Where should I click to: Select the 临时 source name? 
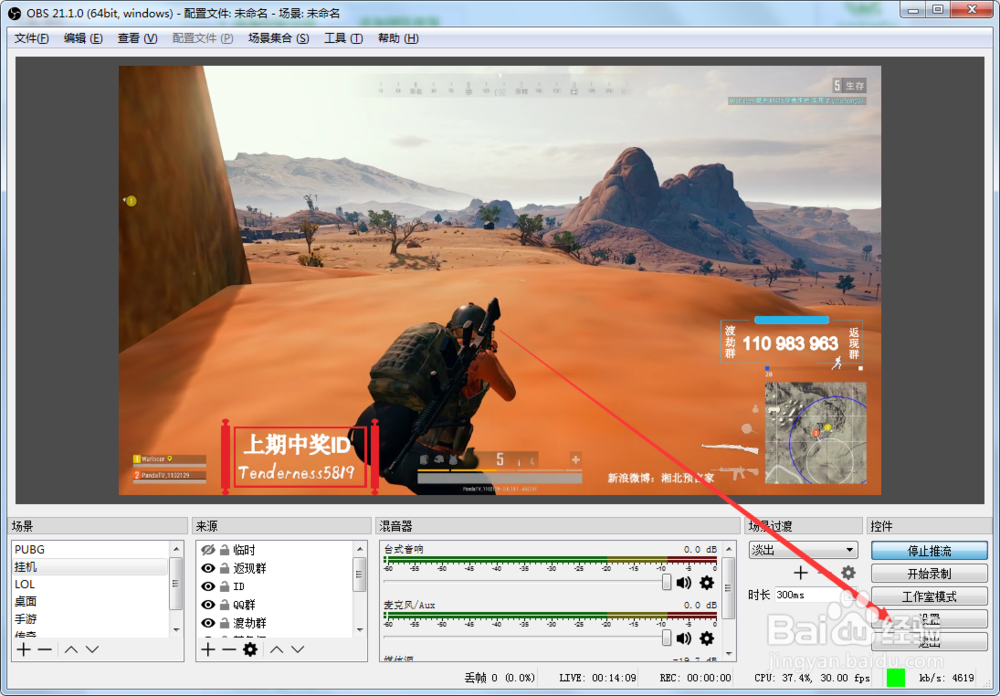coord(244,550)
